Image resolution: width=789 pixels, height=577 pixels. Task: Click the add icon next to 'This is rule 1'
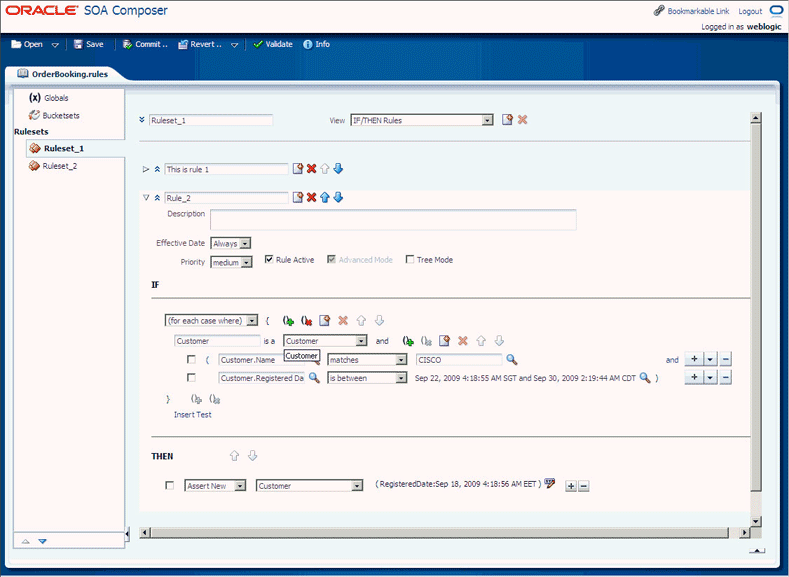click(298, 169)
